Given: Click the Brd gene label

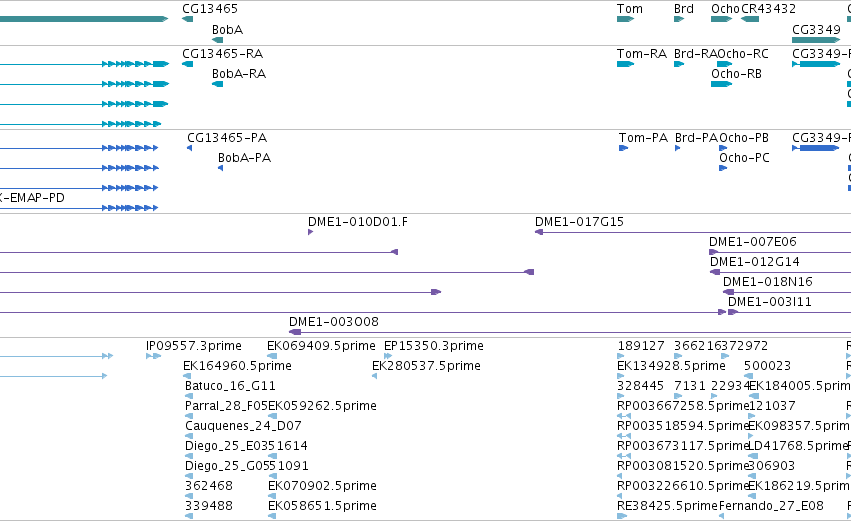Looking at the screenshot, I should [684, 9].
